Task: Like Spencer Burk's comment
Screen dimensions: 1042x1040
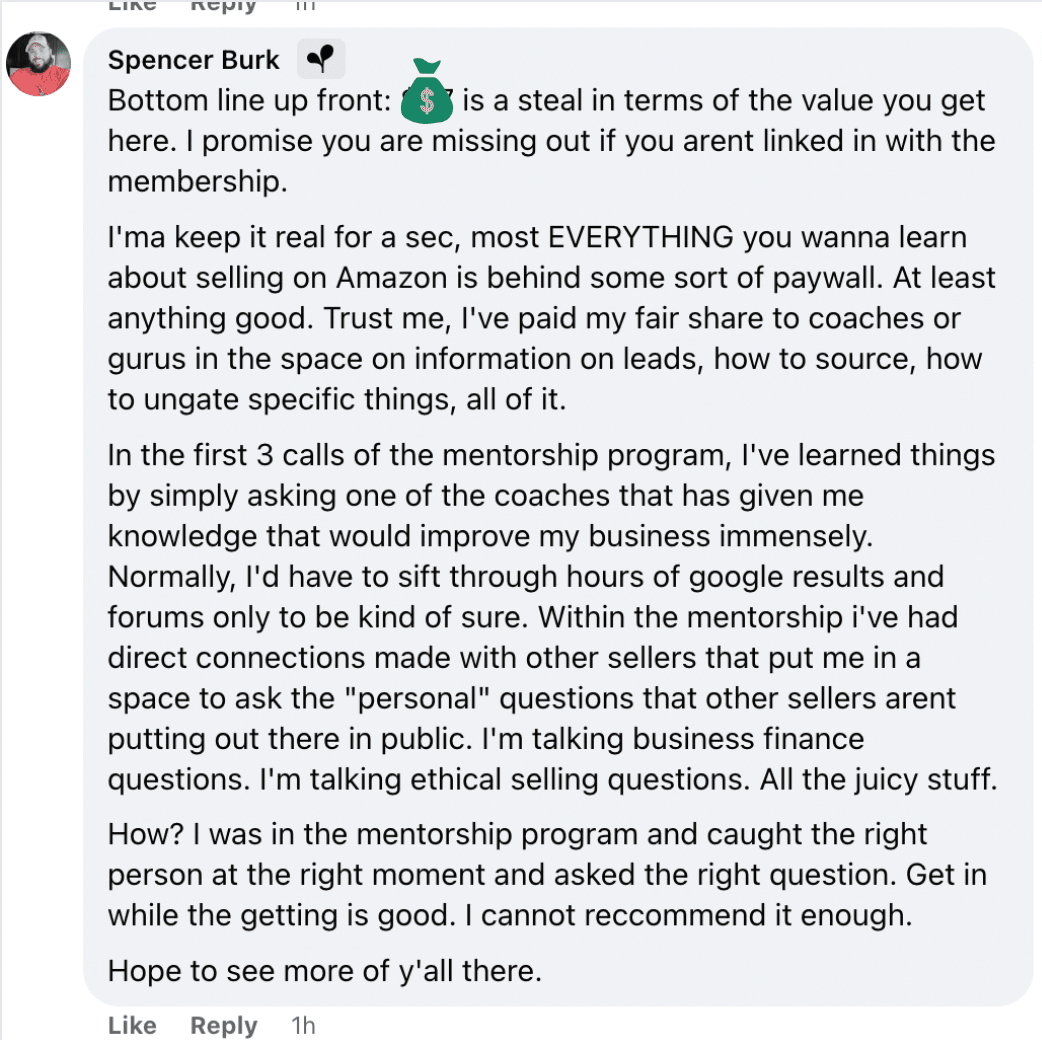Action: (132, 1025)
